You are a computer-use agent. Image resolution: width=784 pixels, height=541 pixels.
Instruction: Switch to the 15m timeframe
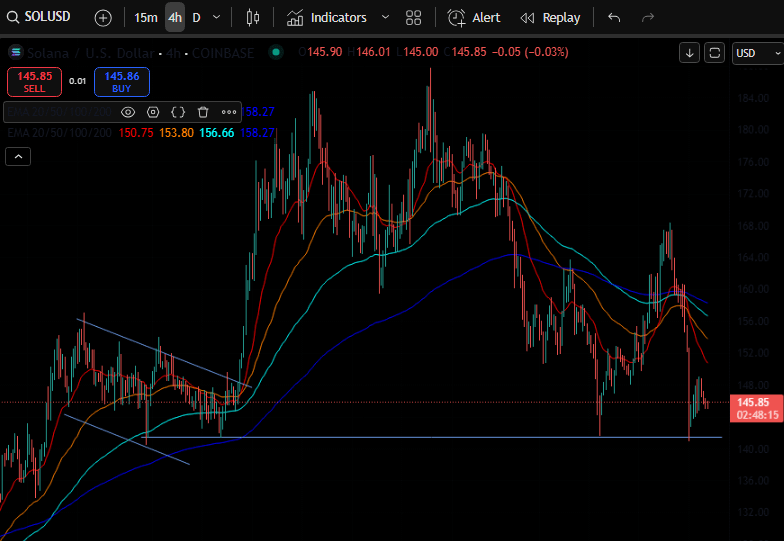click(145, 18)
